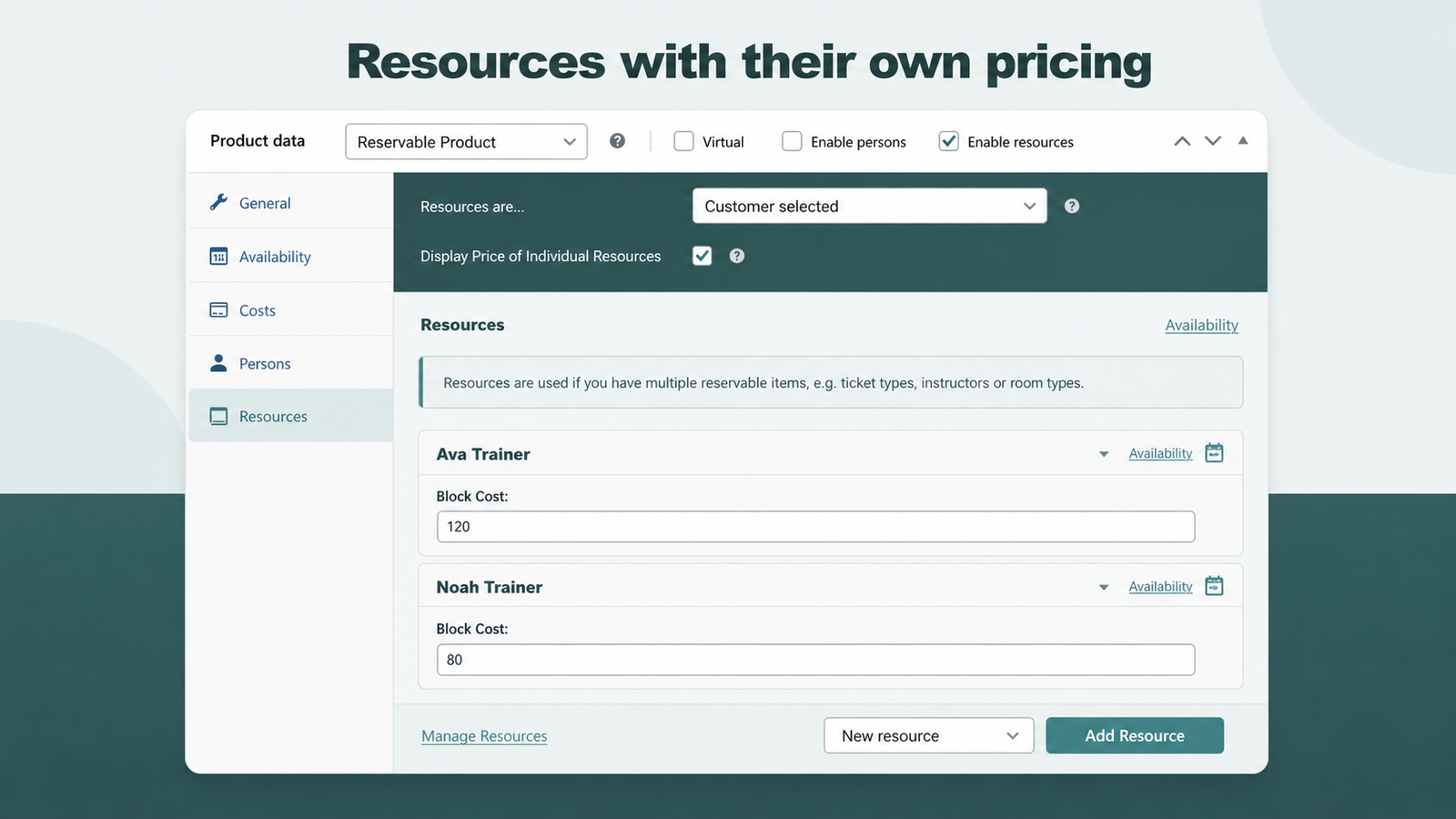The image size is (1456, 819).
Task: Select the Resources tab in sidebar
Action: pos(290,416)
